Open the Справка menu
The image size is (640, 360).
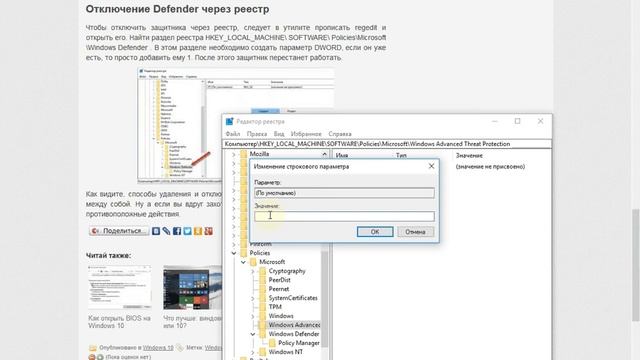coord(340,134)
